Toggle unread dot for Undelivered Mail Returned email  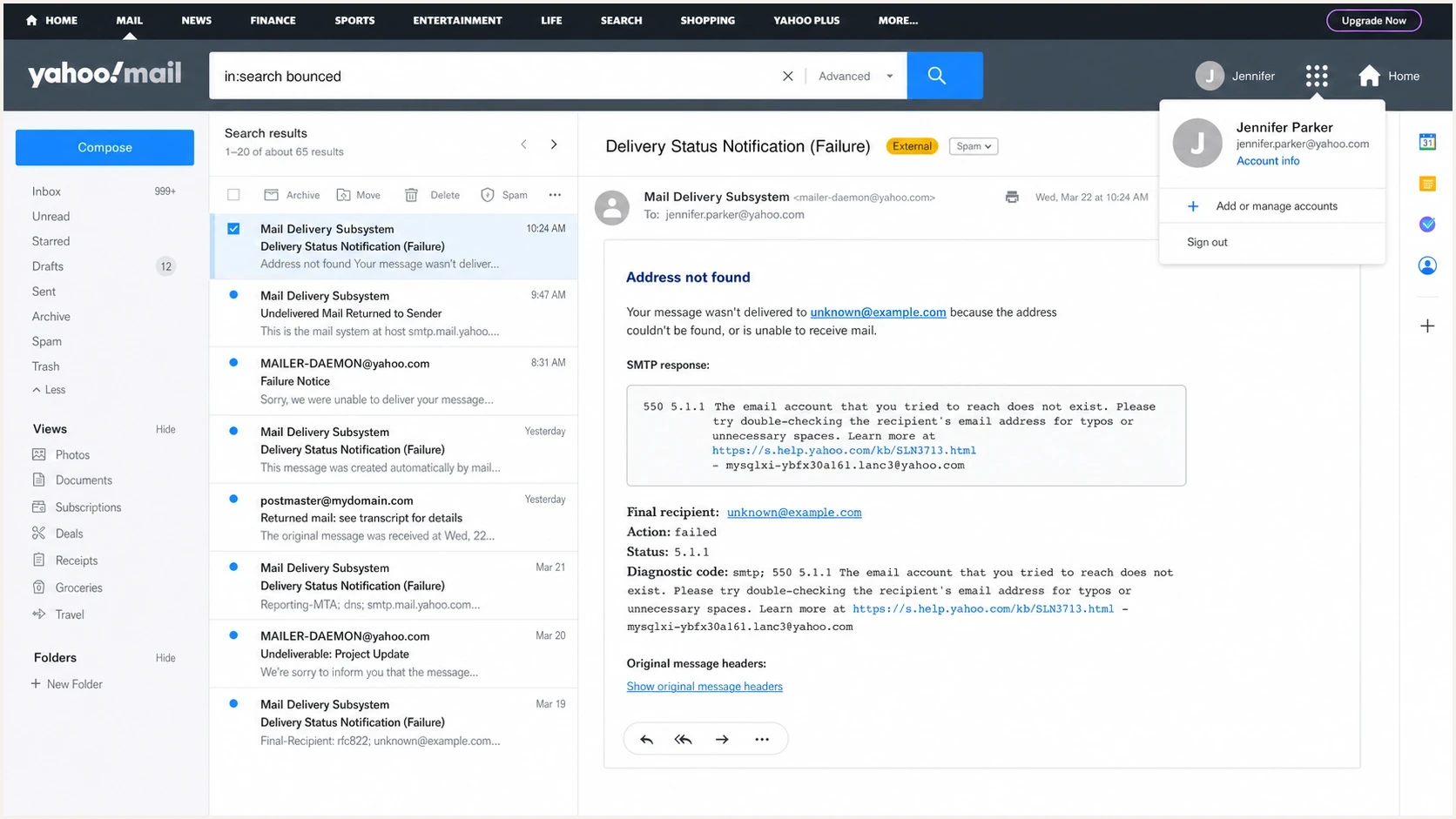233,295
